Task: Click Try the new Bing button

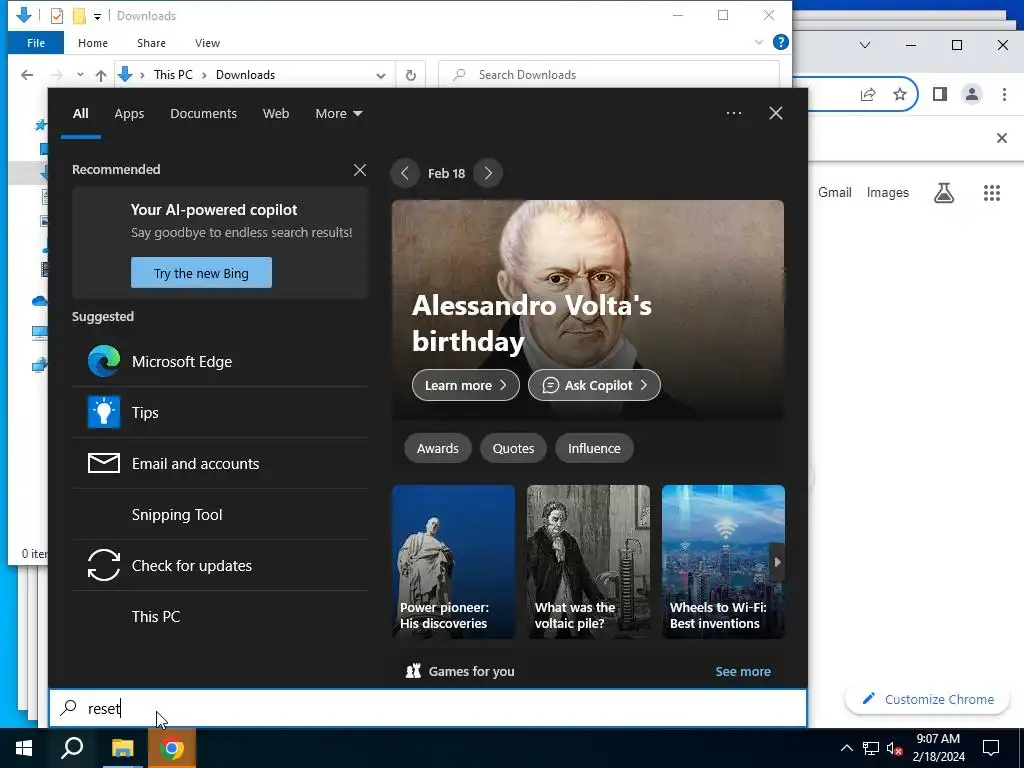Action: (201, 273)
